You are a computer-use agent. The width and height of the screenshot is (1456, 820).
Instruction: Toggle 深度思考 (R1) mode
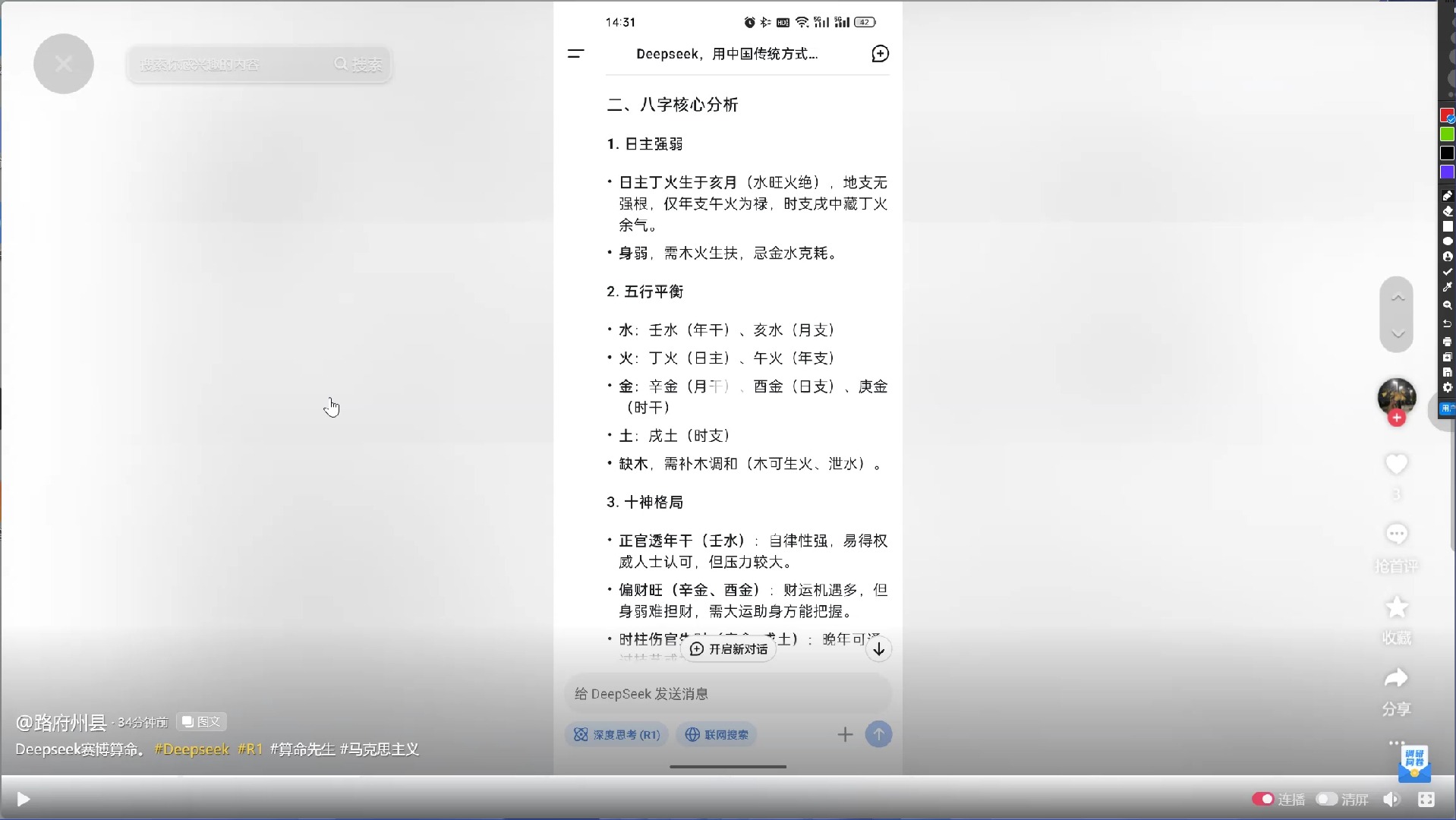point(616,735)
